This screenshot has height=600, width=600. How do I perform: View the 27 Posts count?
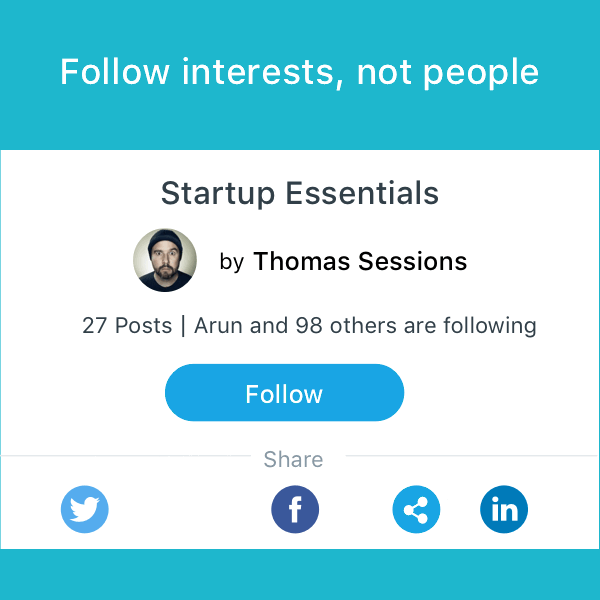127,326
